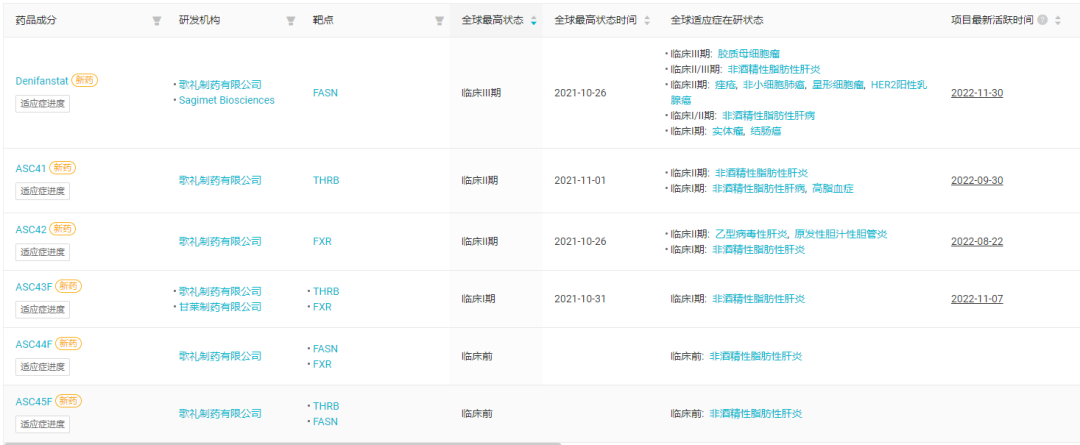Viewport: 1080px width, 445px height.
Task: Click 适应症进度 button under ASC43F
Action: coord(43,309)
